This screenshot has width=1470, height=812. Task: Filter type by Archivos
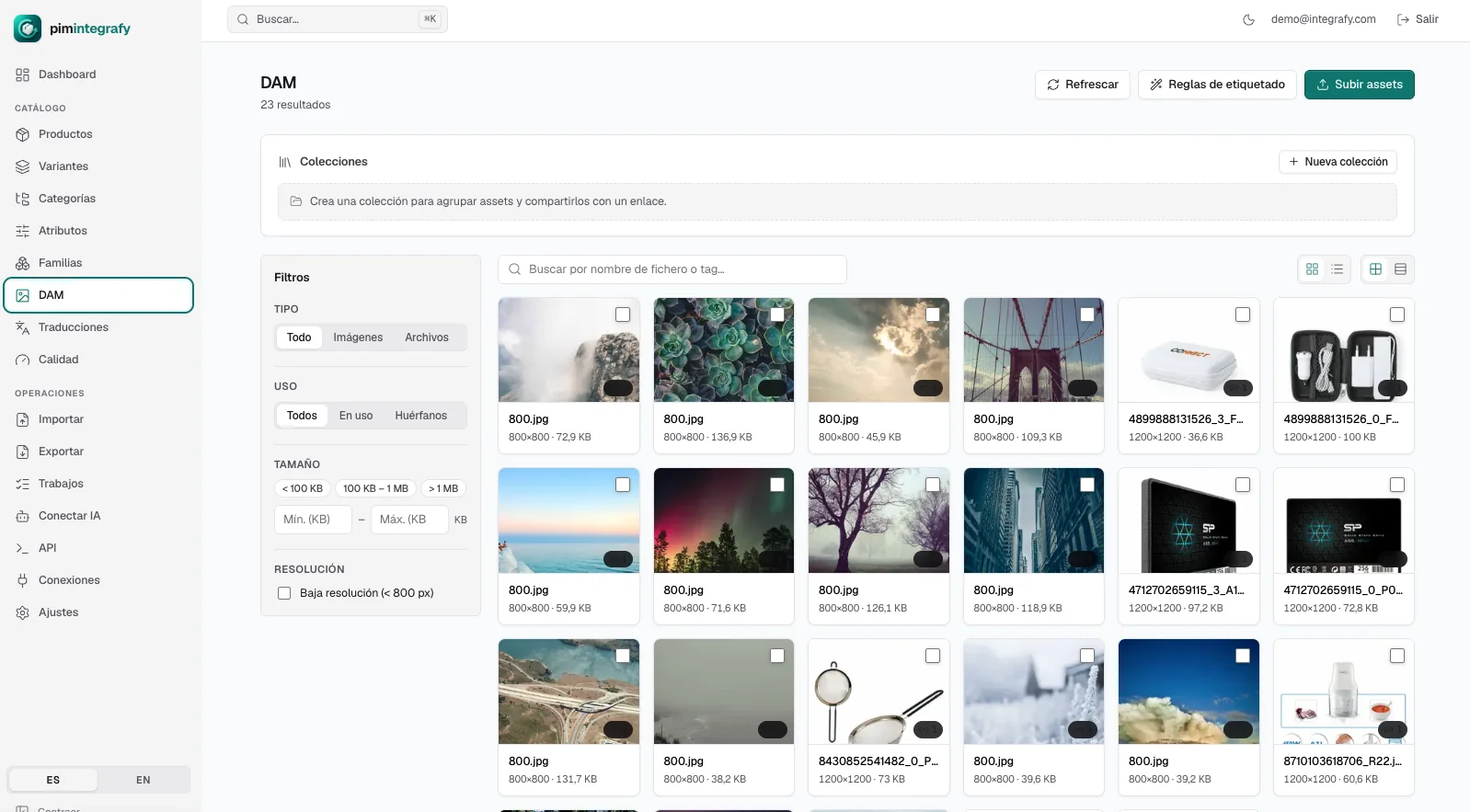click(427, 337)
